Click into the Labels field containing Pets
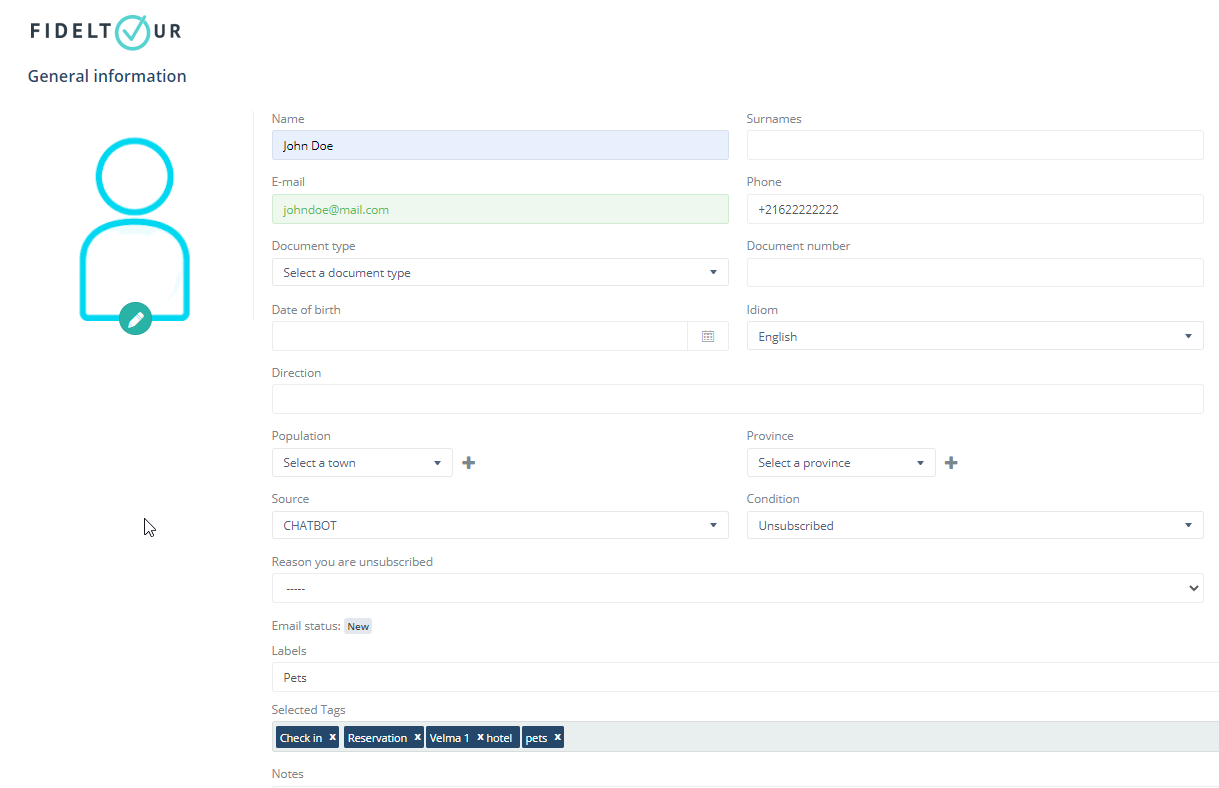Viewport: 1219px width, 788px height. pos(740,678)
